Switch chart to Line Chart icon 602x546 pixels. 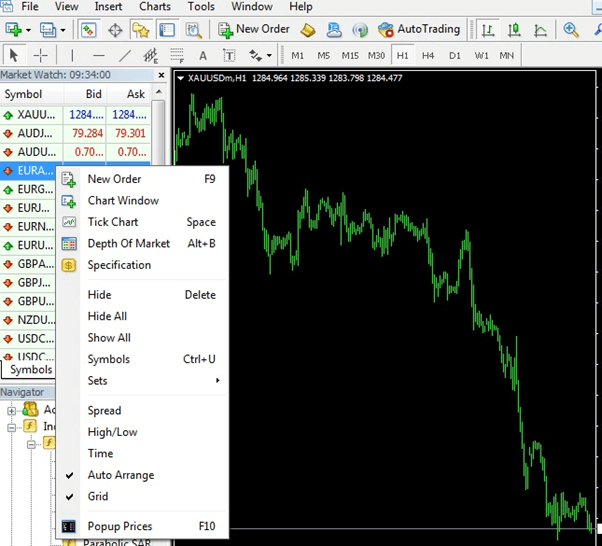[540, 30]
